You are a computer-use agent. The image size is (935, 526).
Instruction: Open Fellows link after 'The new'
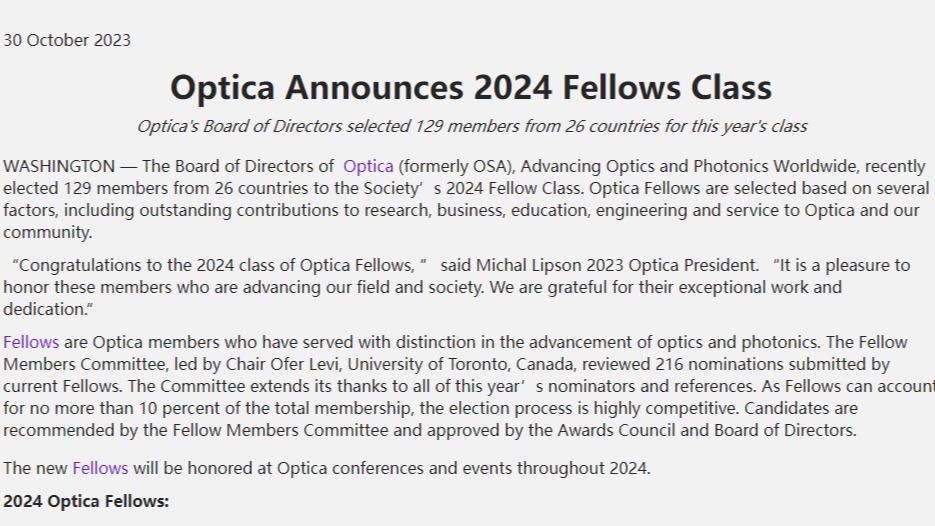[100, 468]
